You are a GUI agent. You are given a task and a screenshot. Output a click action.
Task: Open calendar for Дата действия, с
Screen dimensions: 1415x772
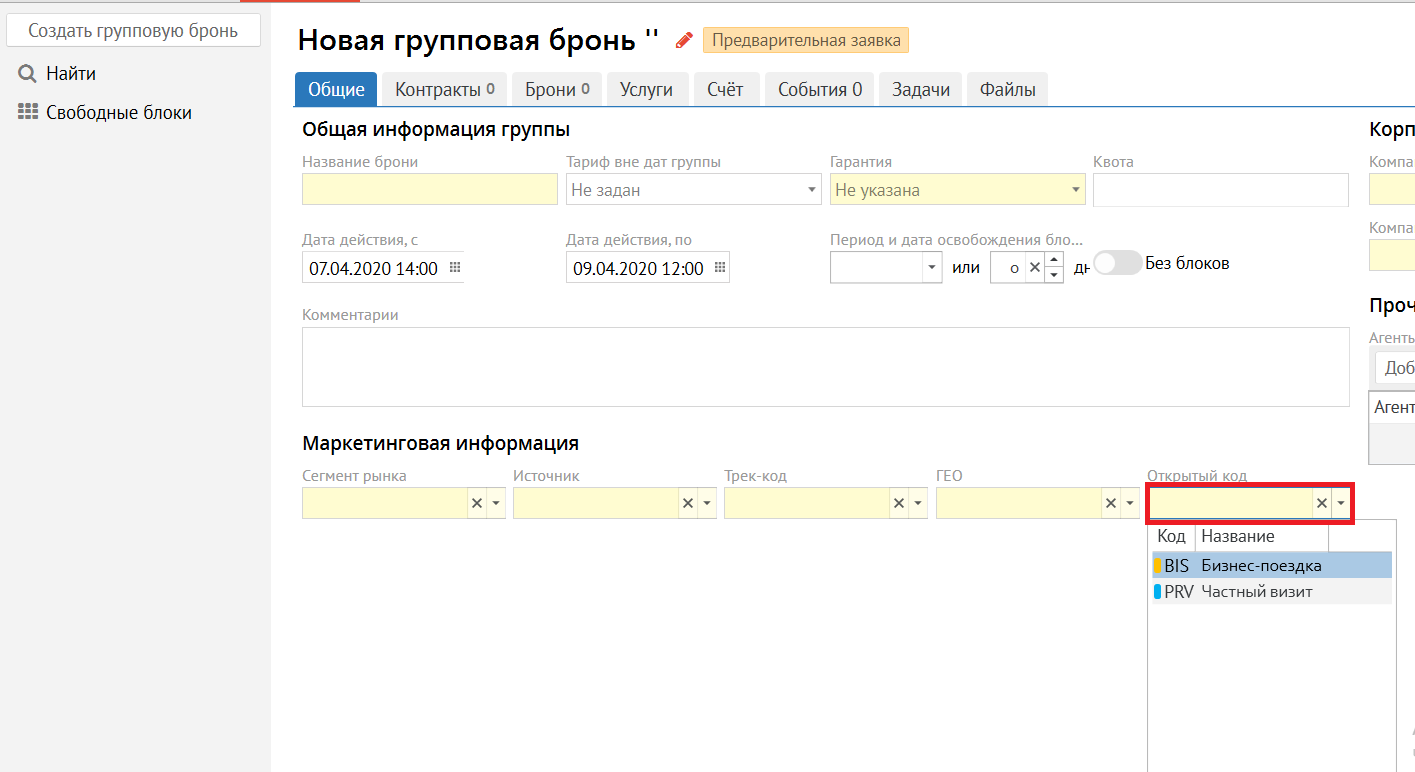454,268
